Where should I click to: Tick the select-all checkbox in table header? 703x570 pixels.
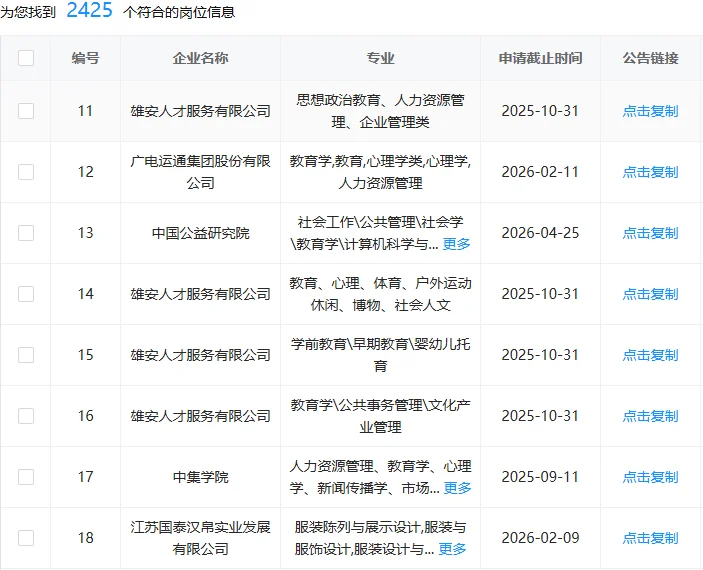tap(26, 58)
